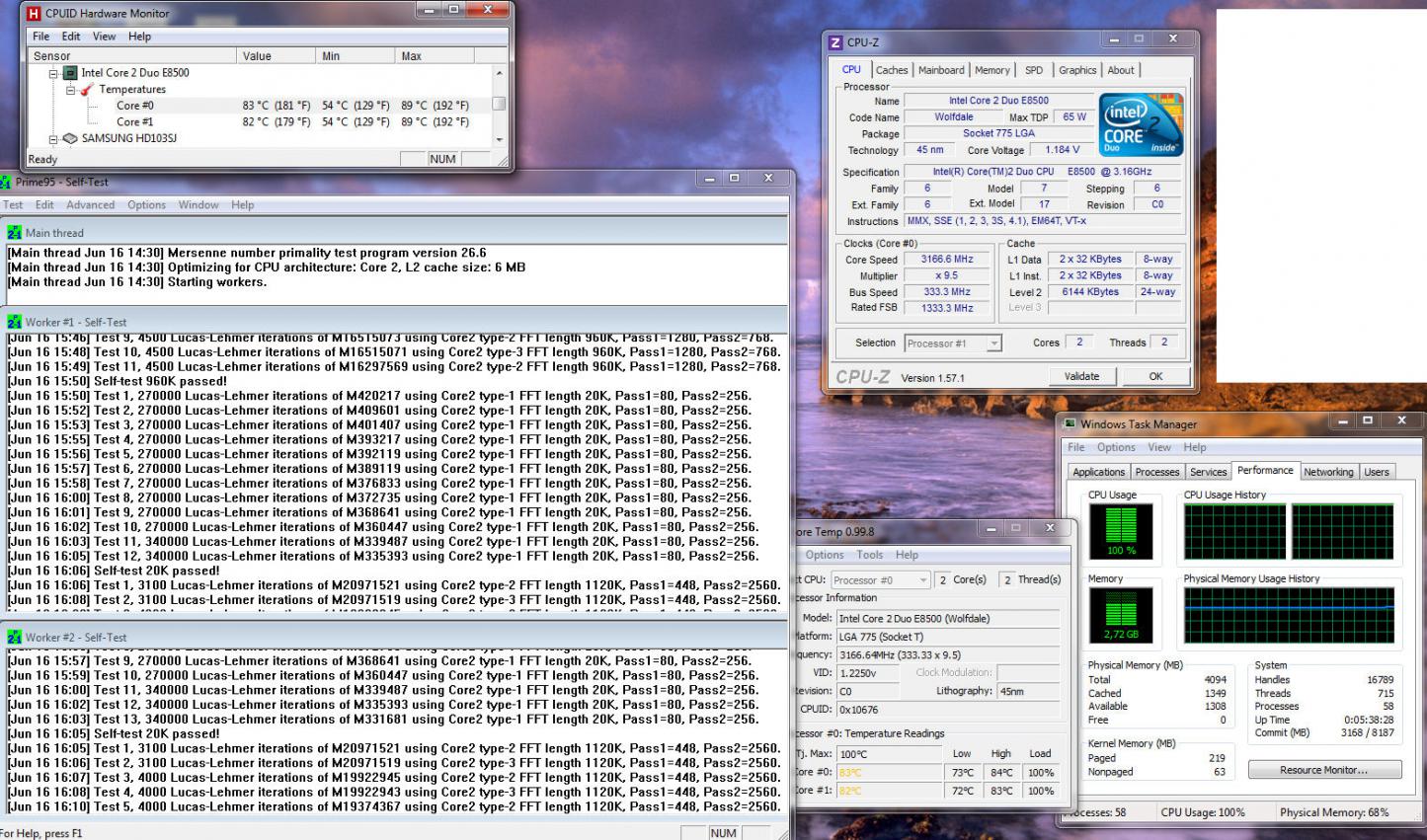Switch to the SPD tab in CPU-Z
1427x840 pixels.
(x=1034, y=70)
